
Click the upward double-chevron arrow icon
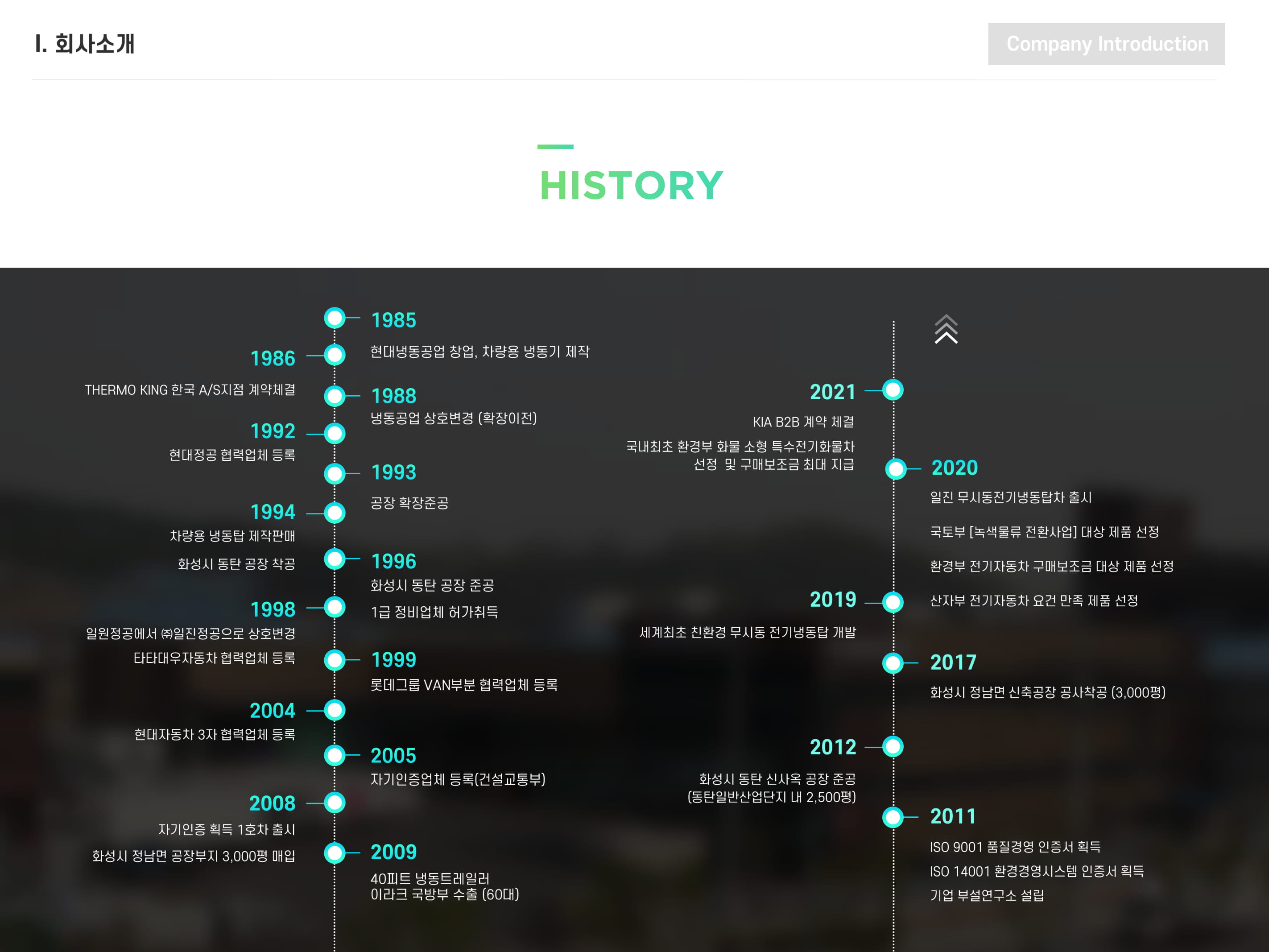(x=946, y=329)
